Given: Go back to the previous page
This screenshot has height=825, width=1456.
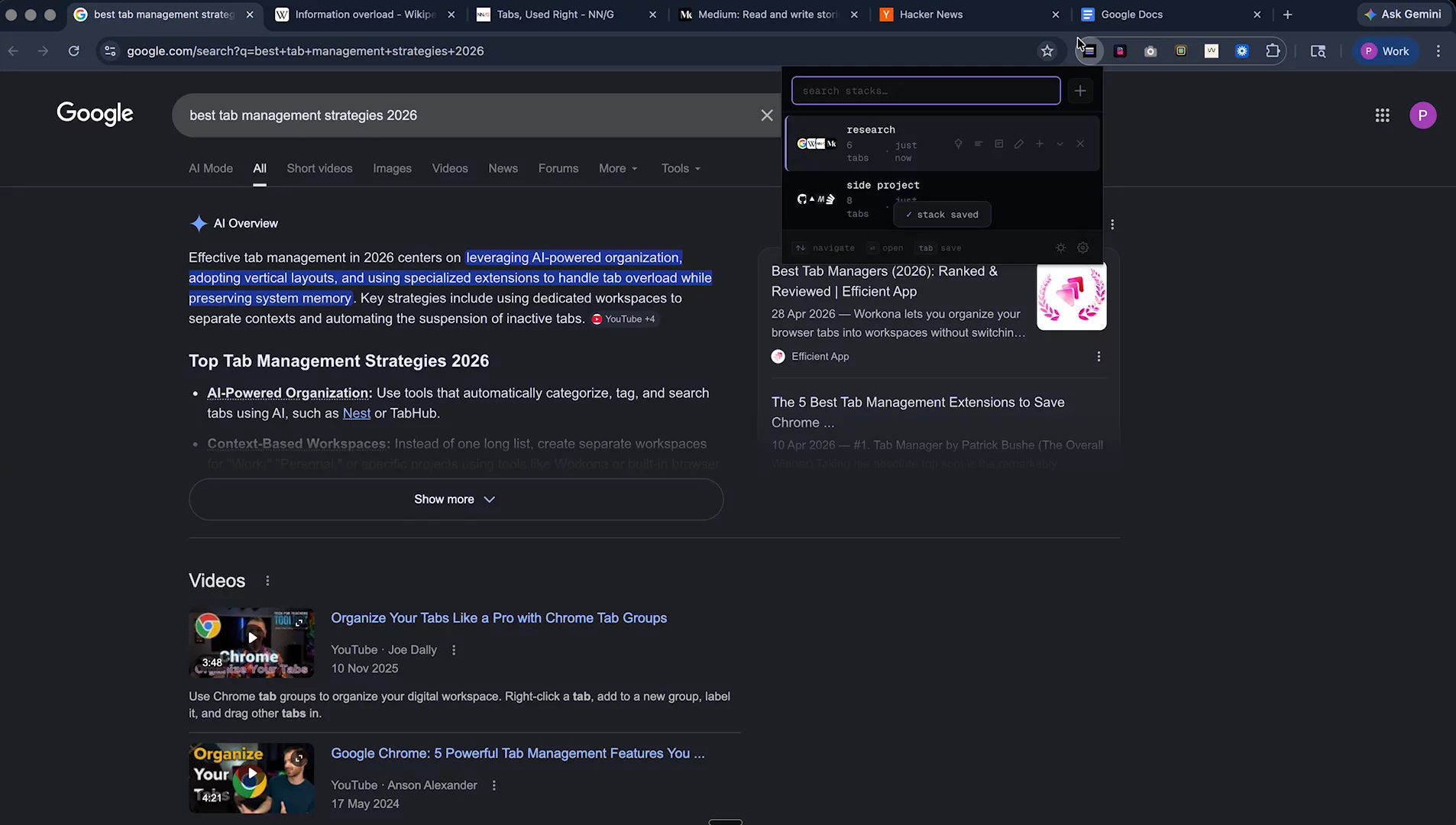Looking at the screenshot, I should point(14,51).
